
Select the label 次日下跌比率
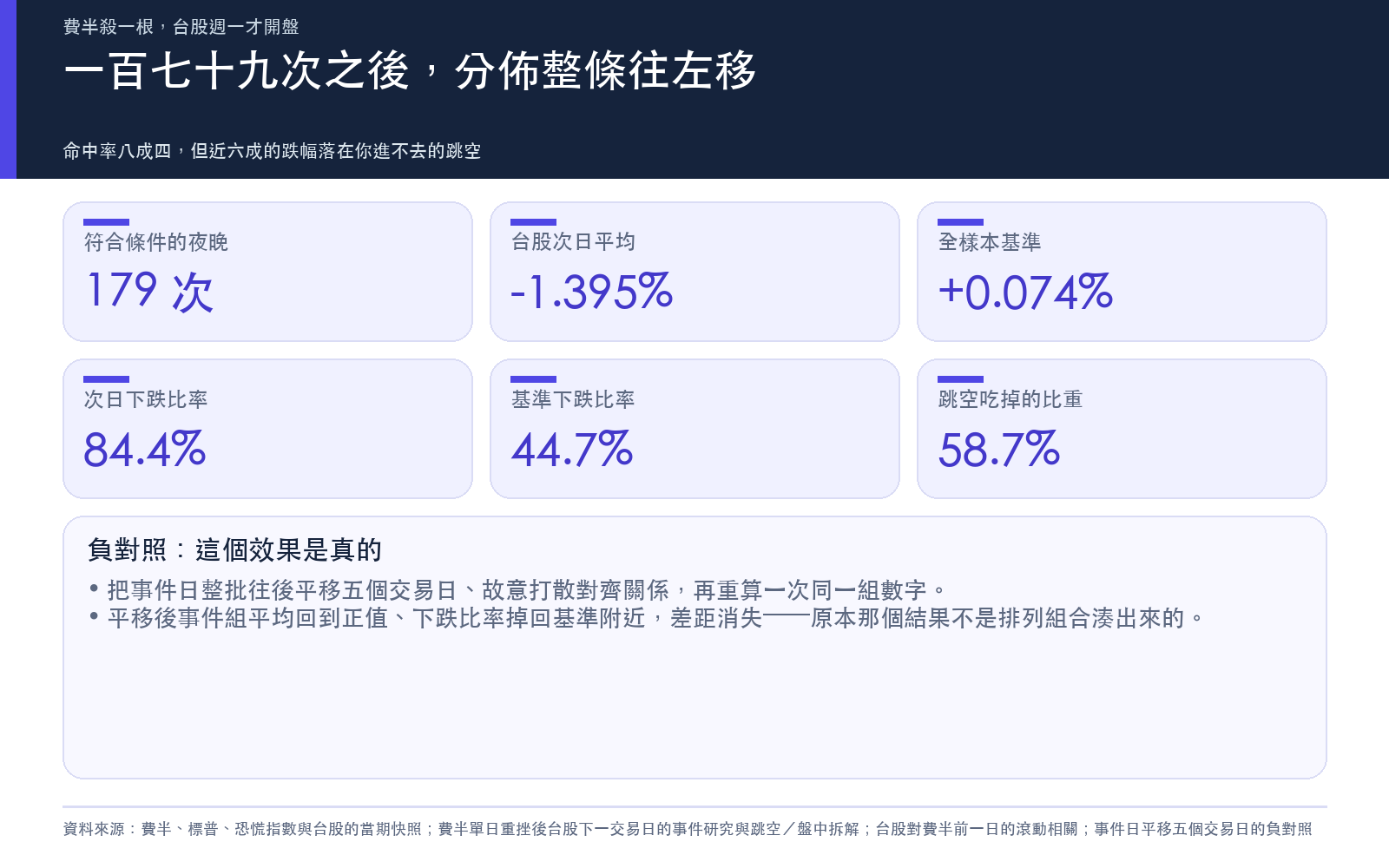(146, 399)
